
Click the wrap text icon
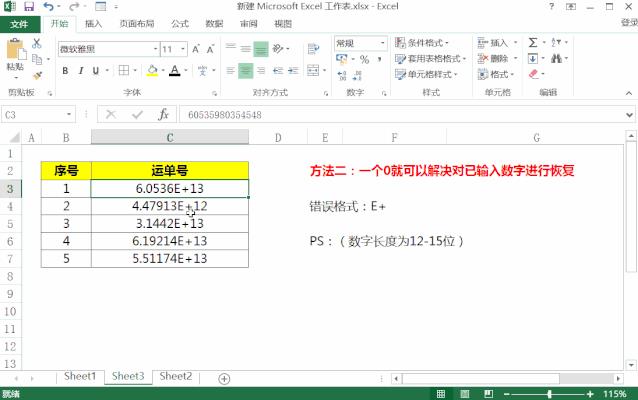(x=313, y=49)
